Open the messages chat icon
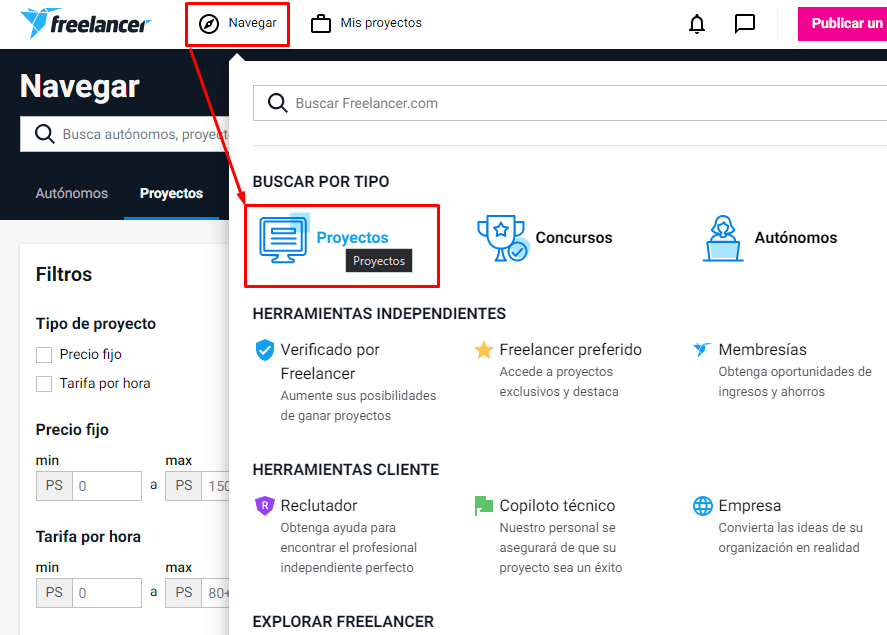The width and height of the screenshot is (887, 635). tap(744, 24)
